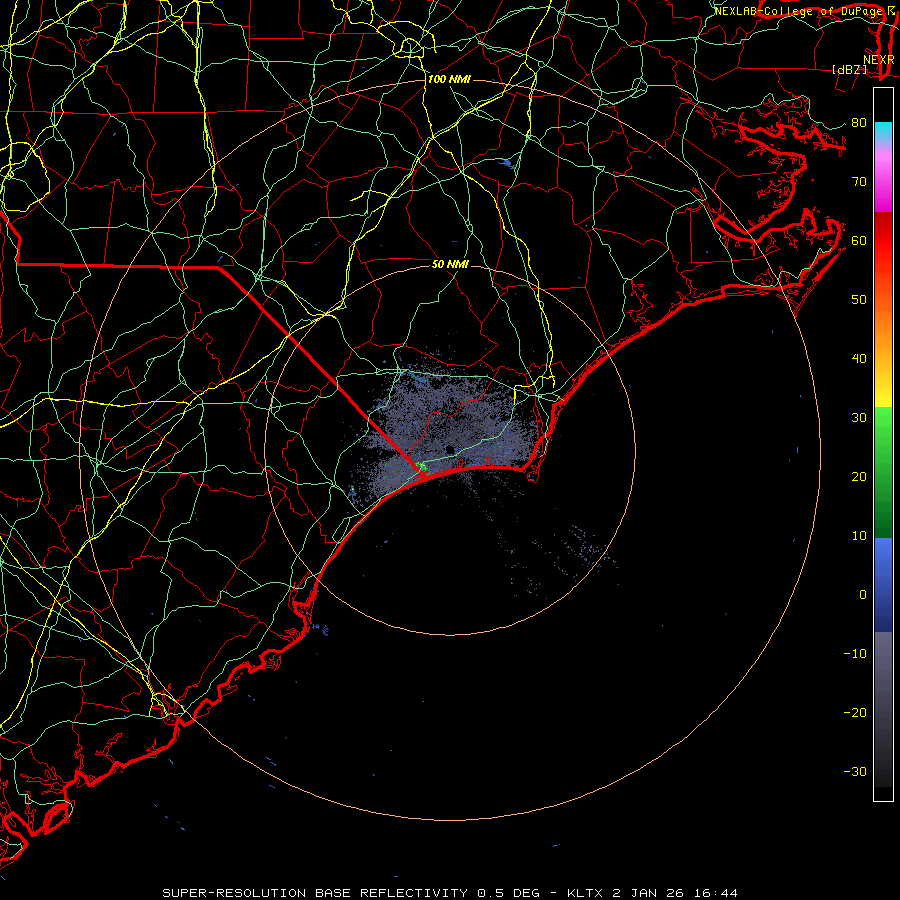Click the Super-Resolution Base Reflectivity caption
The height and width of the screenshot is (900, 900).
coord(315,893)
